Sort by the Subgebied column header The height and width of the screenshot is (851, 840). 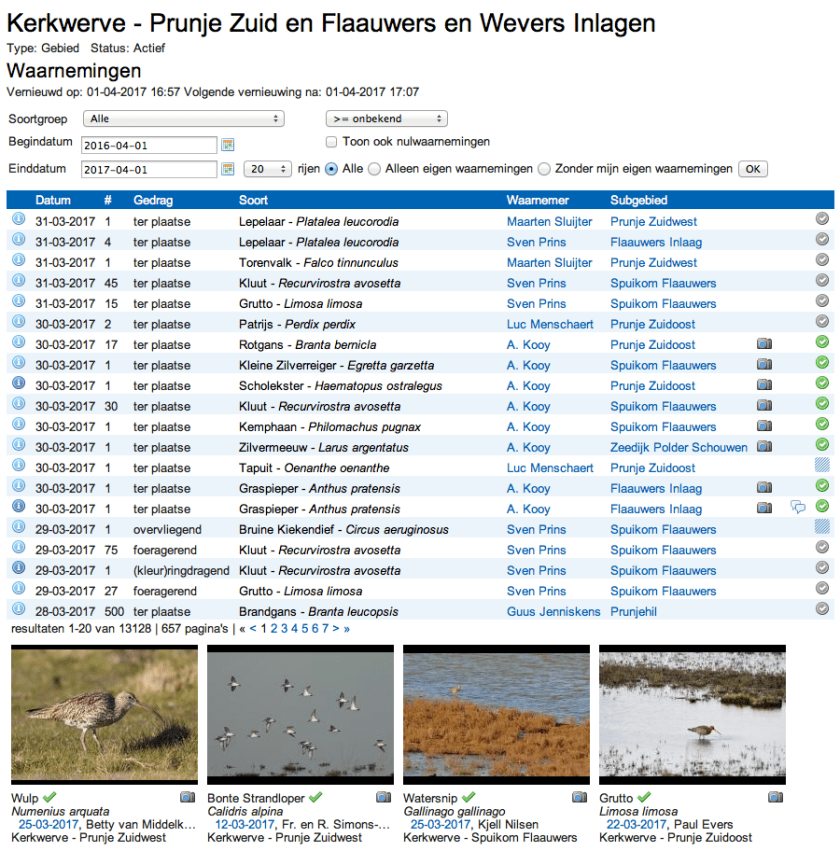(x=639, y=200)
